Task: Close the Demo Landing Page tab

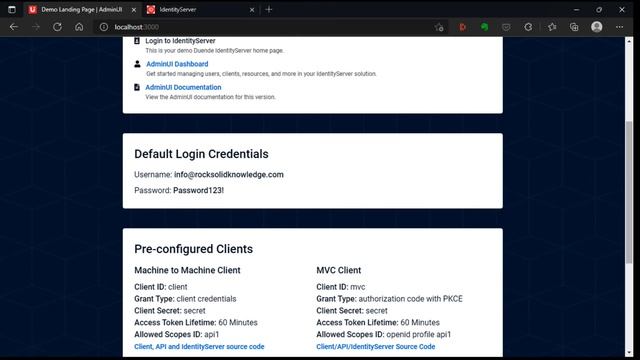Action: point(133,10)
